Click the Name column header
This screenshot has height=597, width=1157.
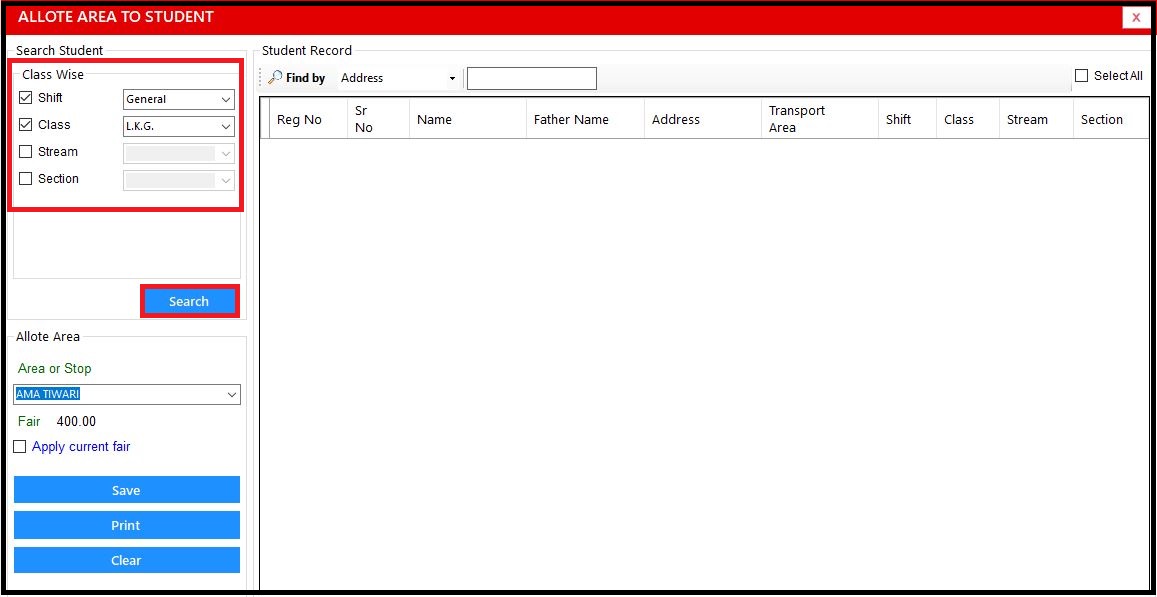coord(468,119)
